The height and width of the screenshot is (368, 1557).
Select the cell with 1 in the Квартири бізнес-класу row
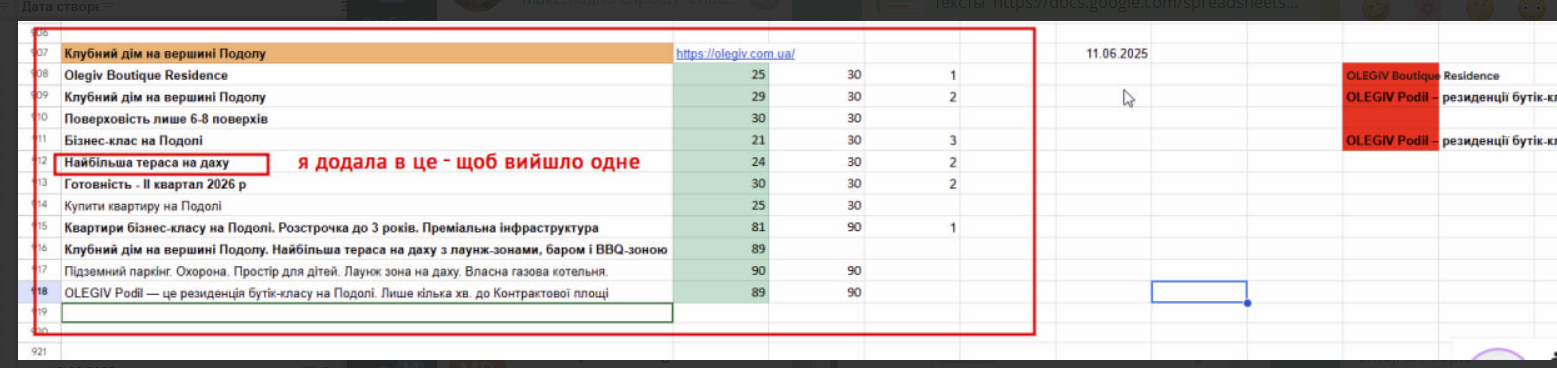913,228
